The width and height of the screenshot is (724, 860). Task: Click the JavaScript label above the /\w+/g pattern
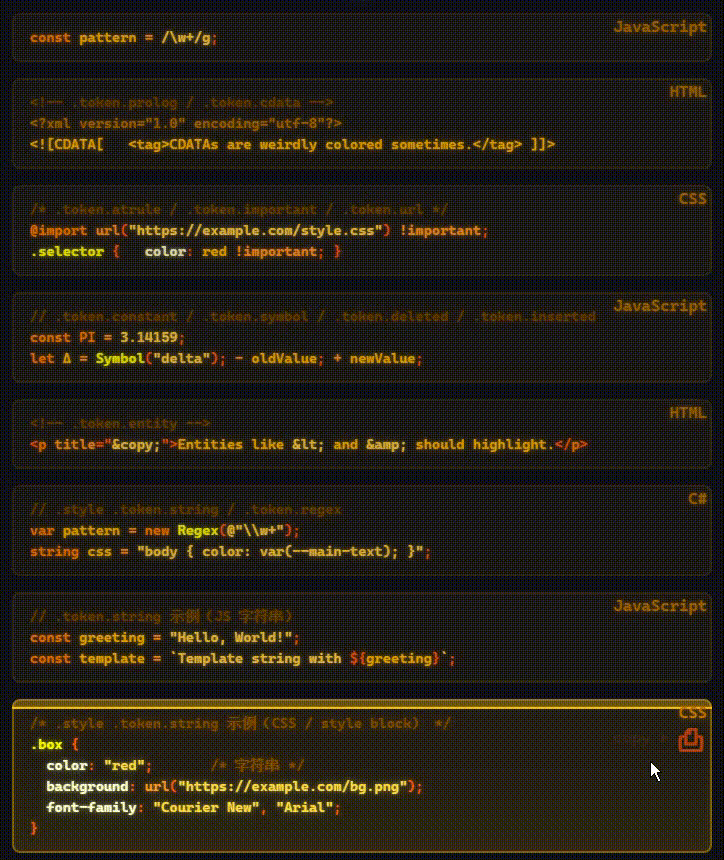[x=660, y=27]
